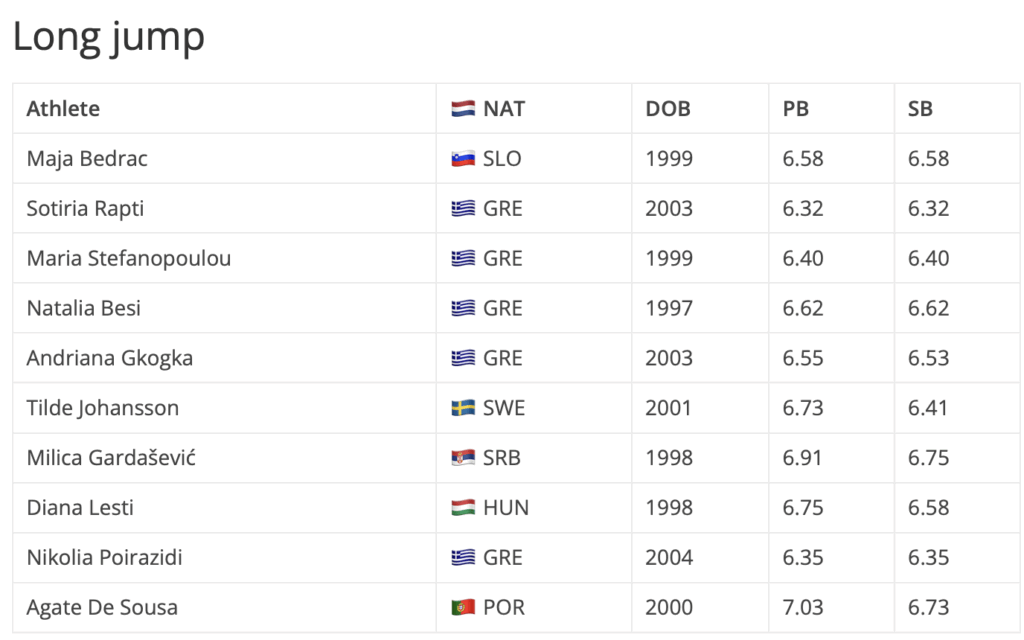Click the Sweden flag beside SWE
Image resolution: width=1024 pixels, height=640 pixels.
(462, 408)
